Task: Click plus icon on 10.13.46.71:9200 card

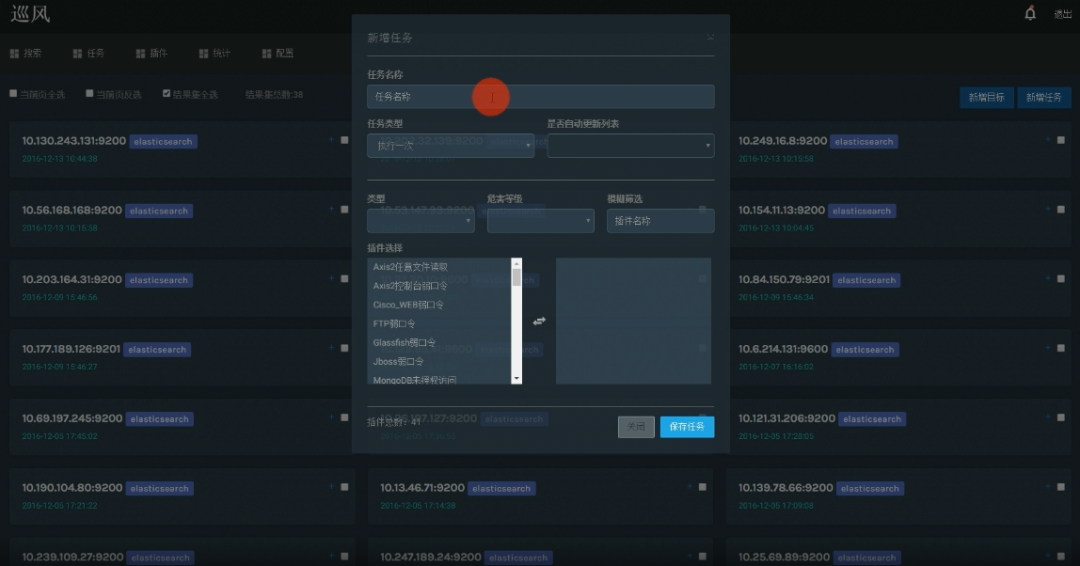Action: point(689,488)
